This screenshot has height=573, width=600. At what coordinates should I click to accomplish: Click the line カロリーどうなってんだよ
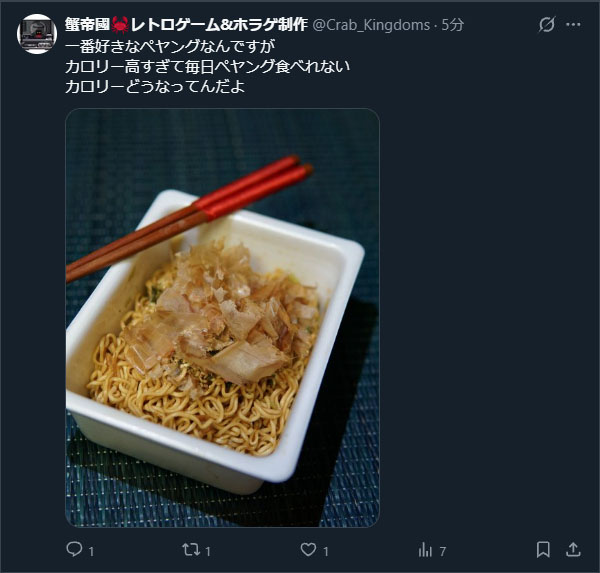click(x=155, y=87)
